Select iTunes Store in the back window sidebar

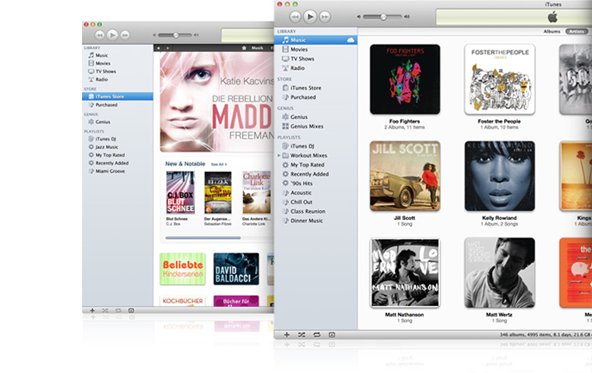point(117,96)
